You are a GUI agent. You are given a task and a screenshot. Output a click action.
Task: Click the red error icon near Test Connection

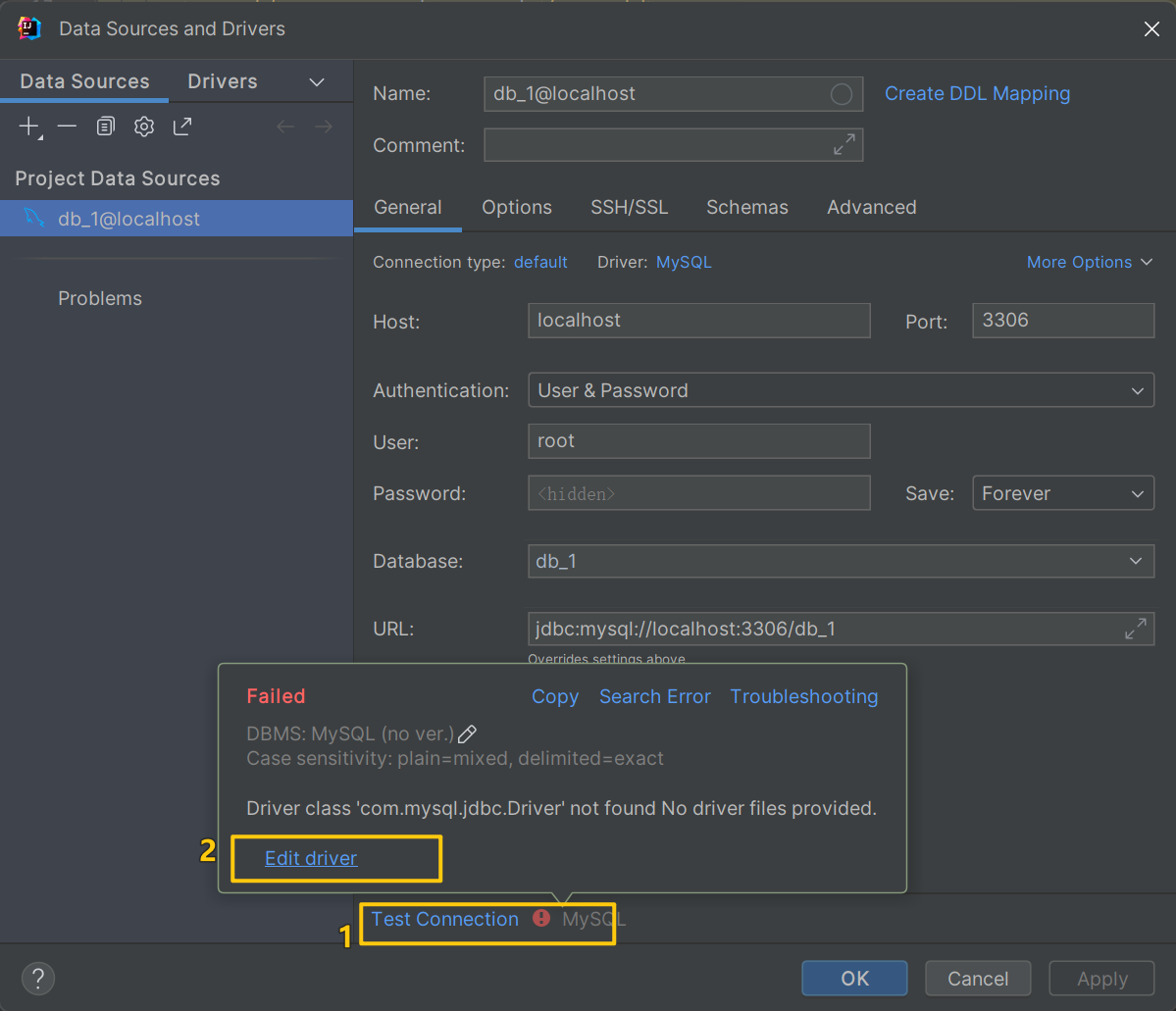click(540, 918)
